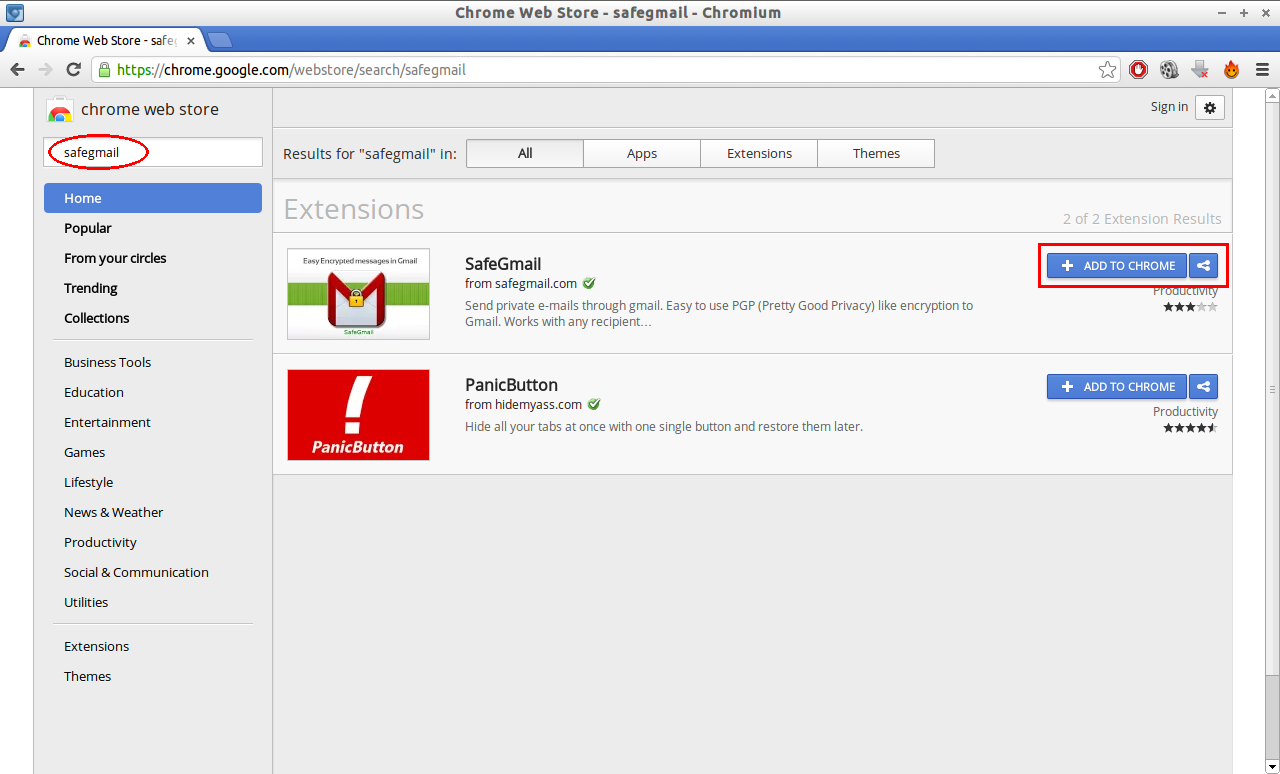Open From your circles section
The image size is (1280, 774).
click(x=115, y=258)
